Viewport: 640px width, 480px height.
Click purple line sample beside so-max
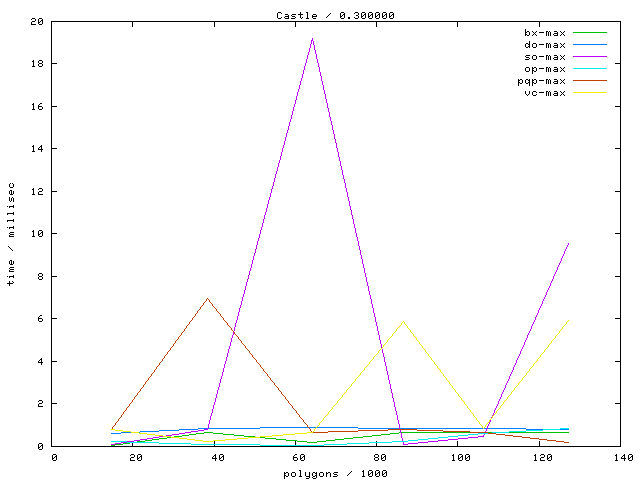coord(589,57)
